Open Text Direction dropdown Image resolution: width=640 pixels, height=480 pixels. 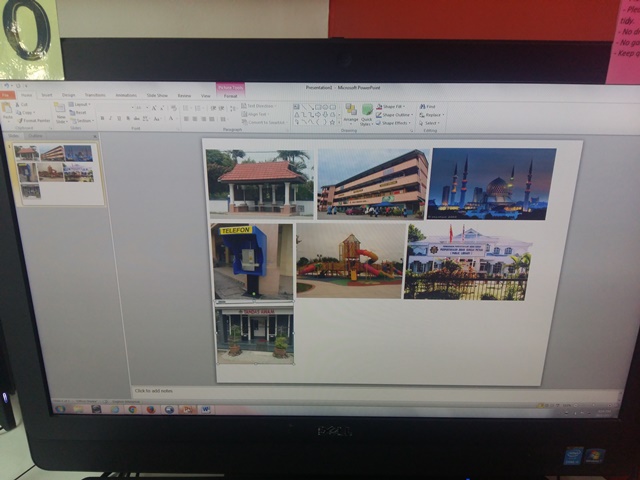coord(259,106)
